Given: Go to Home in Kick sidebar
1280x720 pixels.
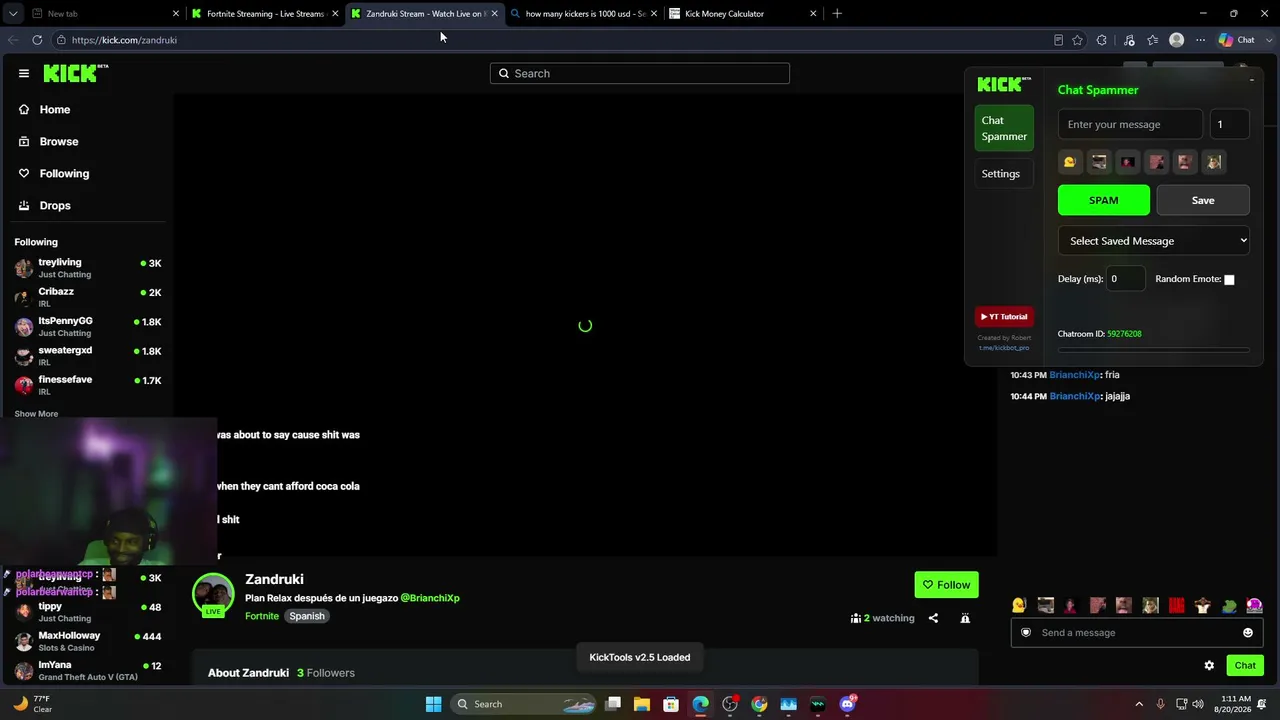Looking at the screenshot, I should [55, 110].
